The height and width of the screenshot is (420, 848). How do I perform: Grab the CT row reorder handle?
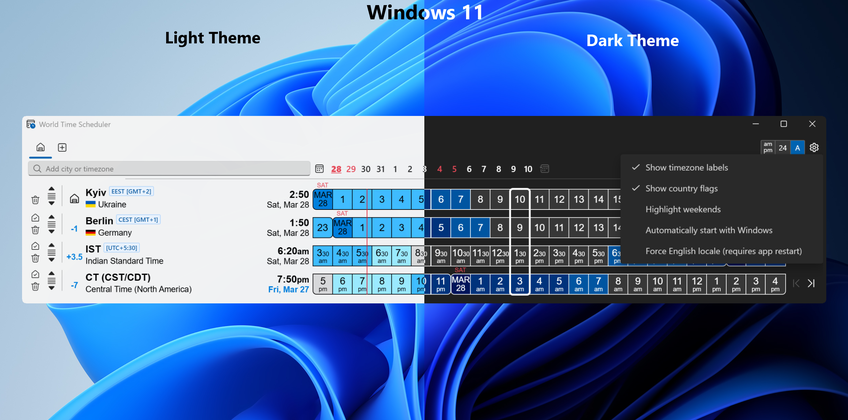(51, 280)
